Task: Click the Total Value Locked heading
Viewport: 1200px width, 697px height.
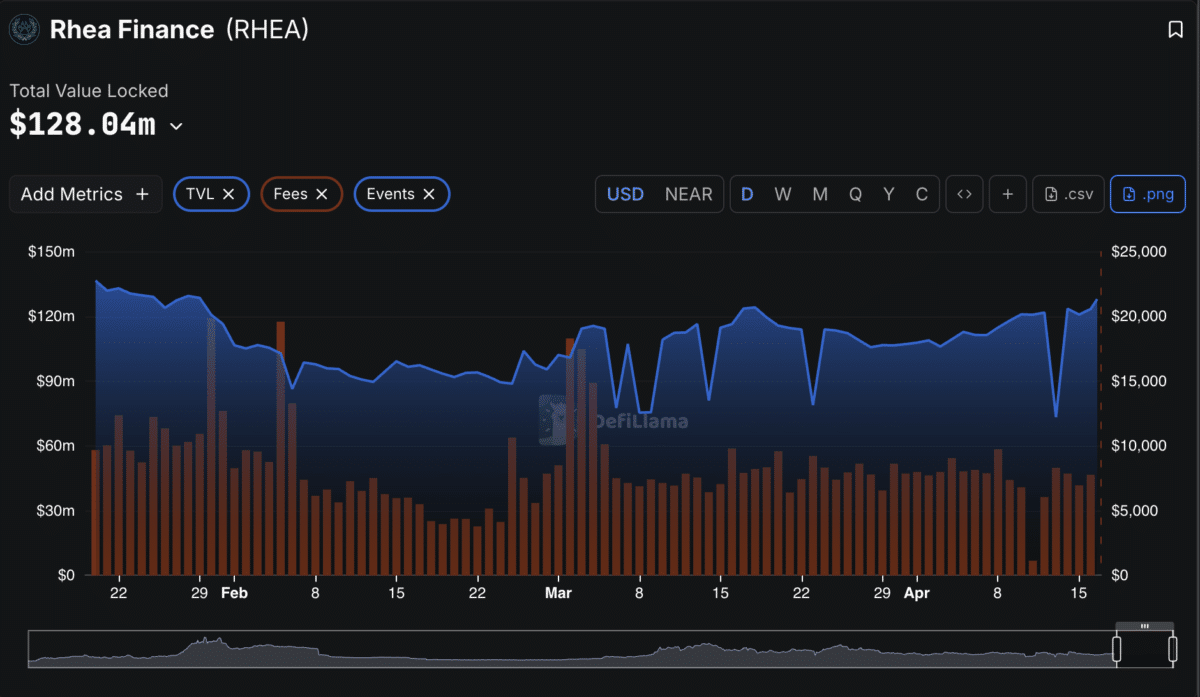Action: [89, 91]
